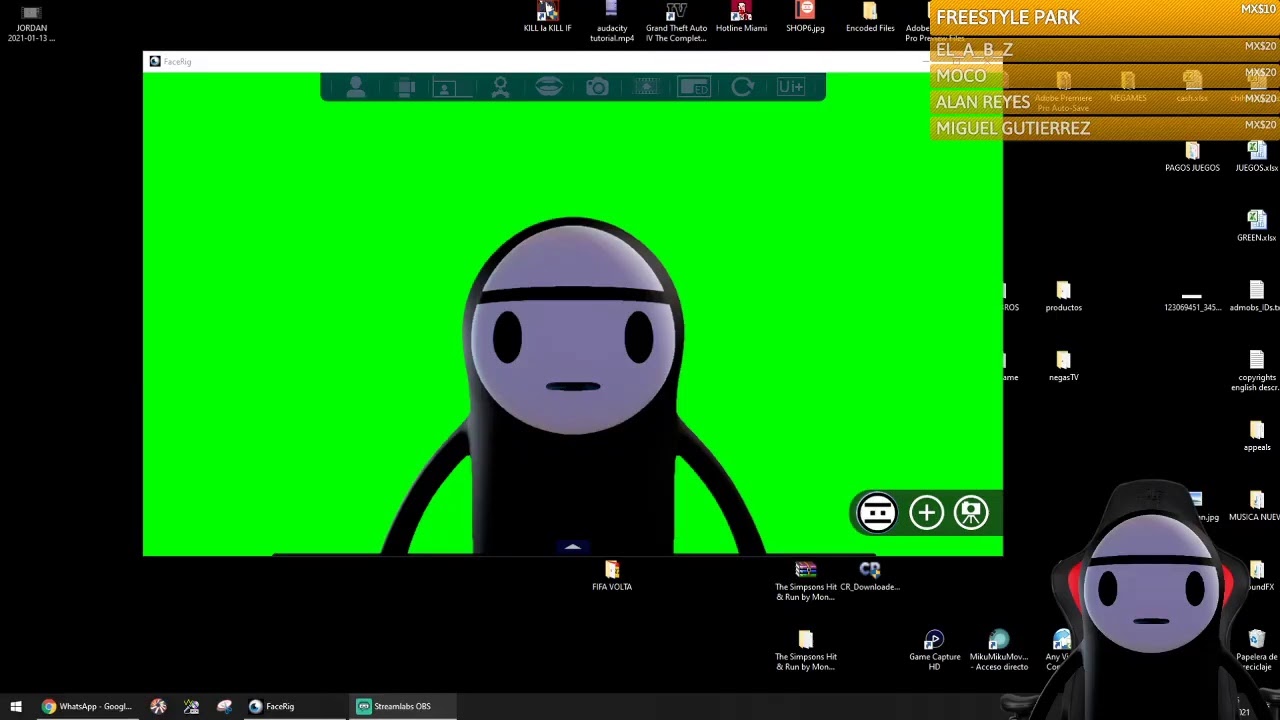Select the appeals folder
The image size is (1280, 720).
[1257, 437]
